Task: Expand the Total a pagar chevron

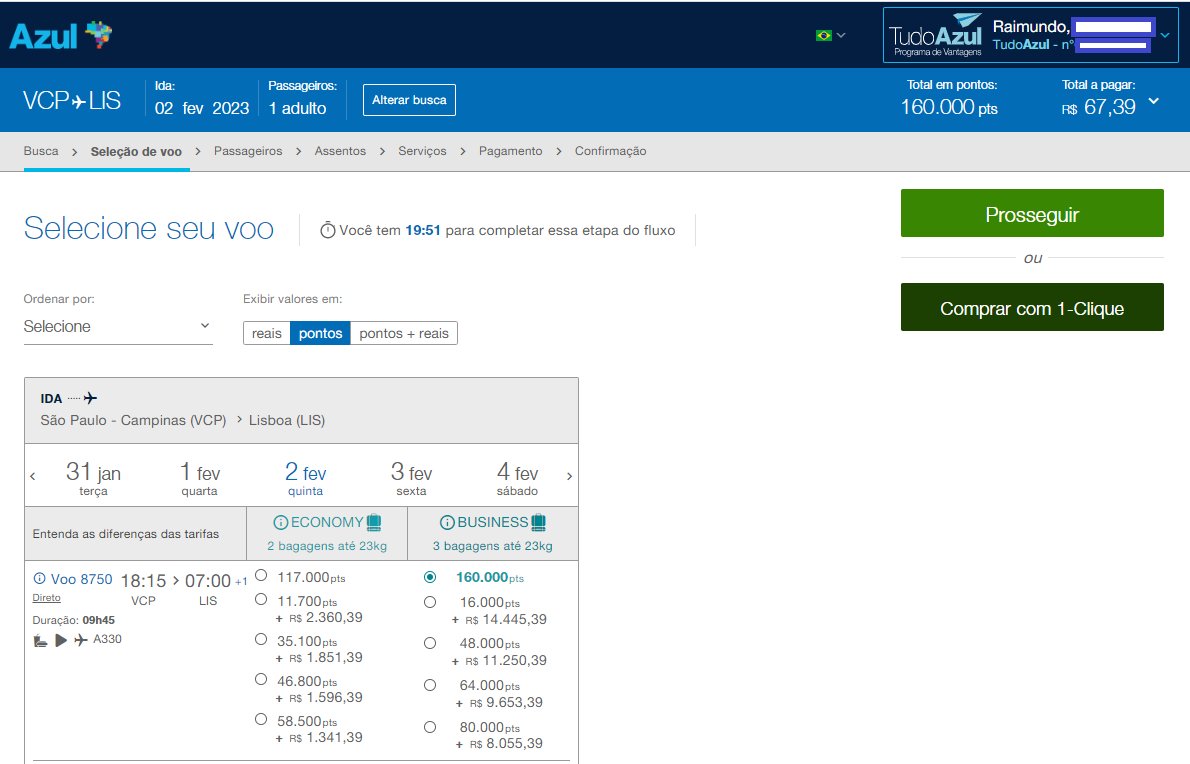Action: [x=1154, y=101]
